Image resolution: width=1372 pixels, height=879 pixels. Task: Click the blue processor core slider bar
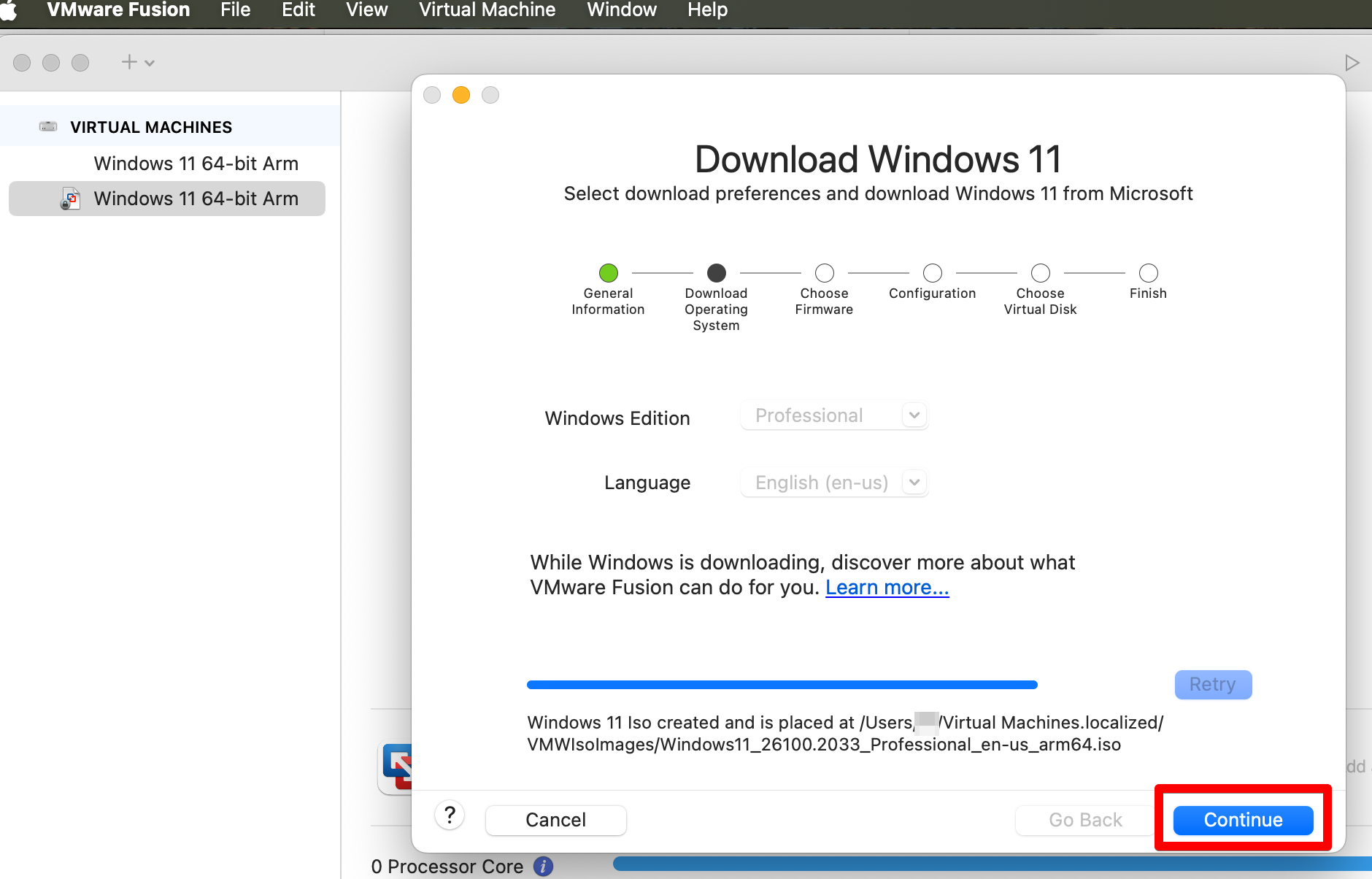click(993, 864)
